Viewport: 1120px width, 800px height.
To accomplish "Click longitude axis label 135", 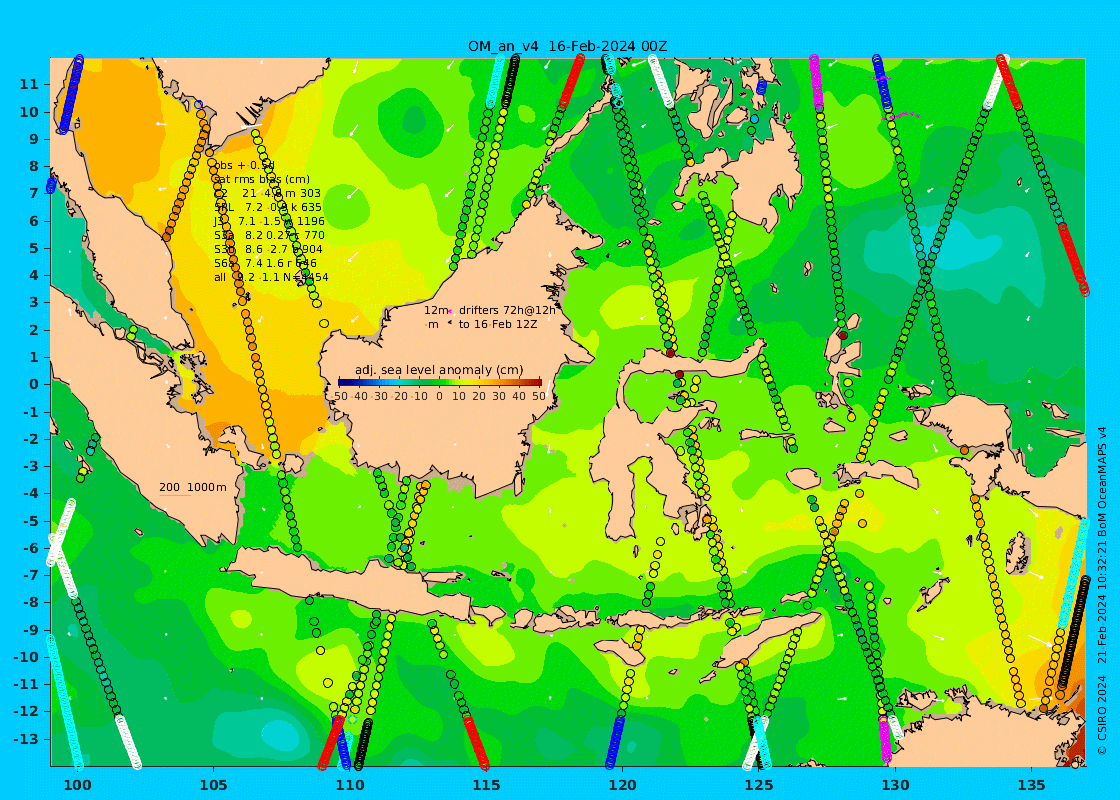I will 1031,785.
